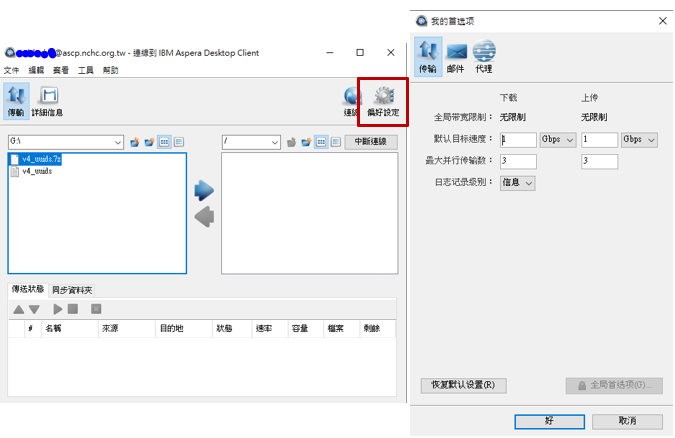Open the 邮件 mail preferences icon
The width and height of the screenshot is (675, 438).
(x=456, y=55)
